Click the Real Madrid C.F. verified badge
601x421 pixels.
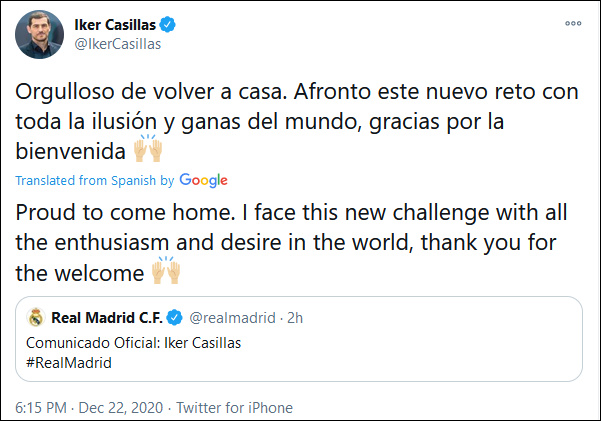[x=173, y=319]
